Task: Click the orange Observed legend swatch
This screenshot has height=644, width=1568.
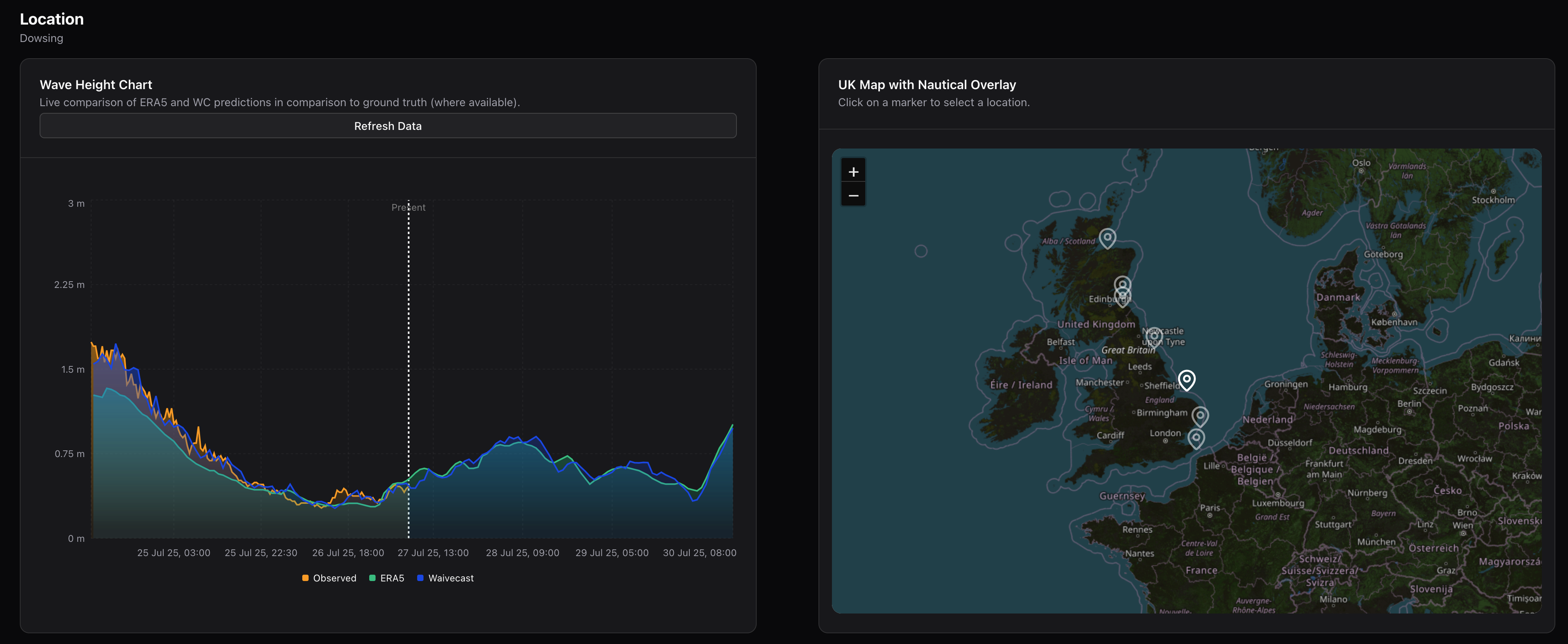Action: (305, 578)
